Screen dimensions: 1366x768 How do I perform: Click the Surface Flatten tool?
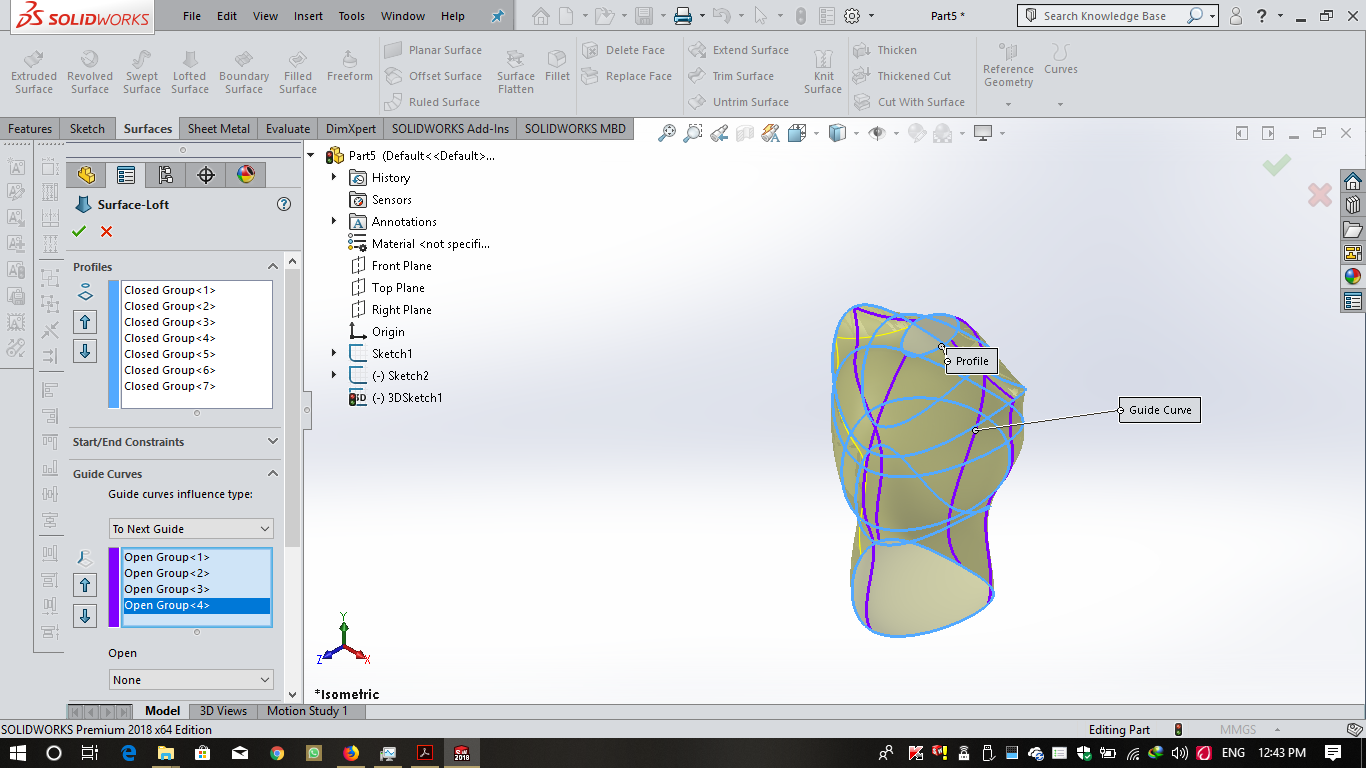pos(516,71)
